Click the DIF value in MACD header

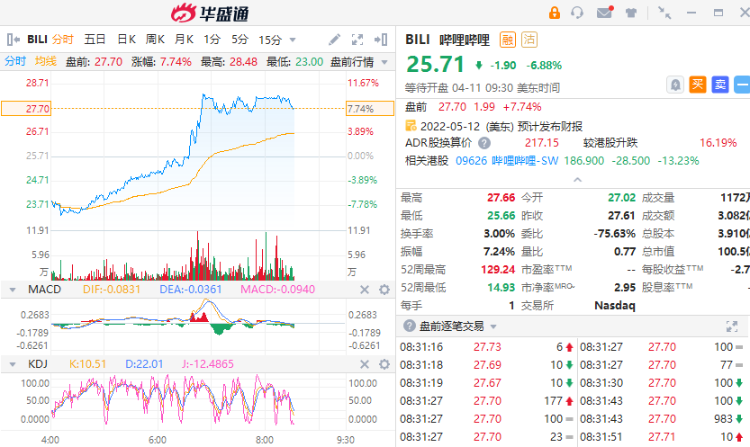click(x=111, y=290)
